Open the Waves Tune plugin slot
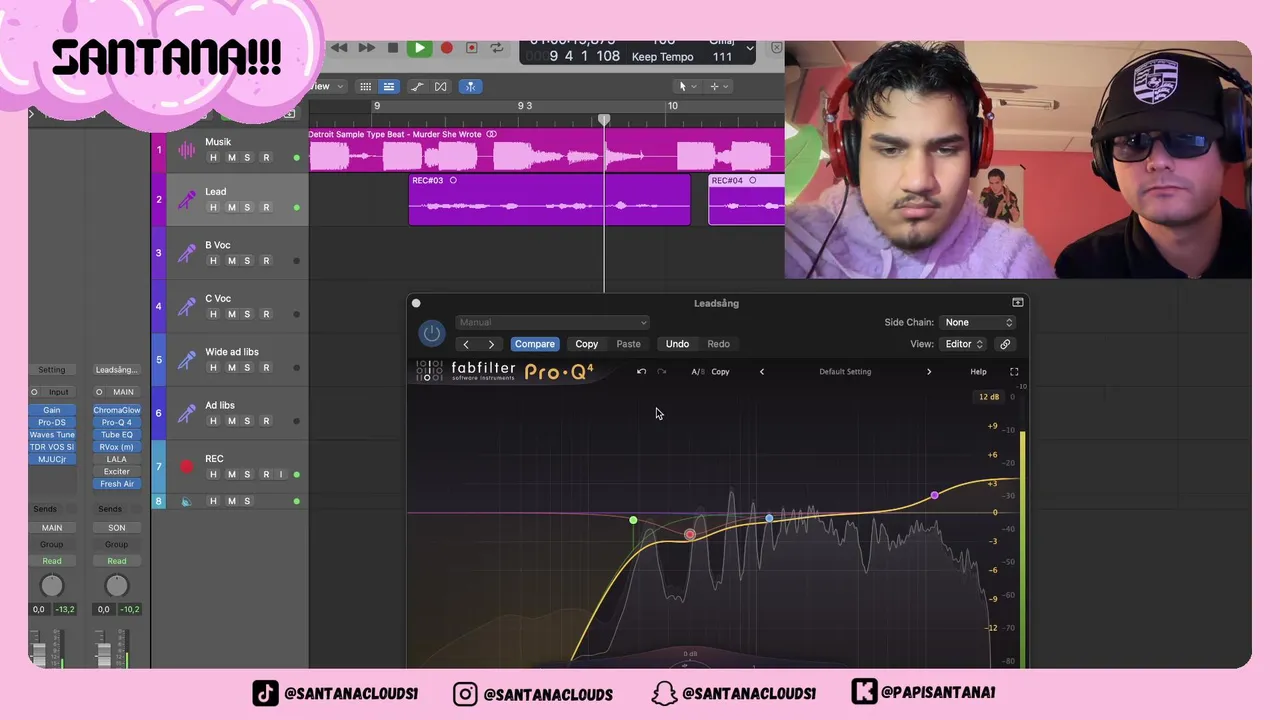 click(x=52, y=435)
